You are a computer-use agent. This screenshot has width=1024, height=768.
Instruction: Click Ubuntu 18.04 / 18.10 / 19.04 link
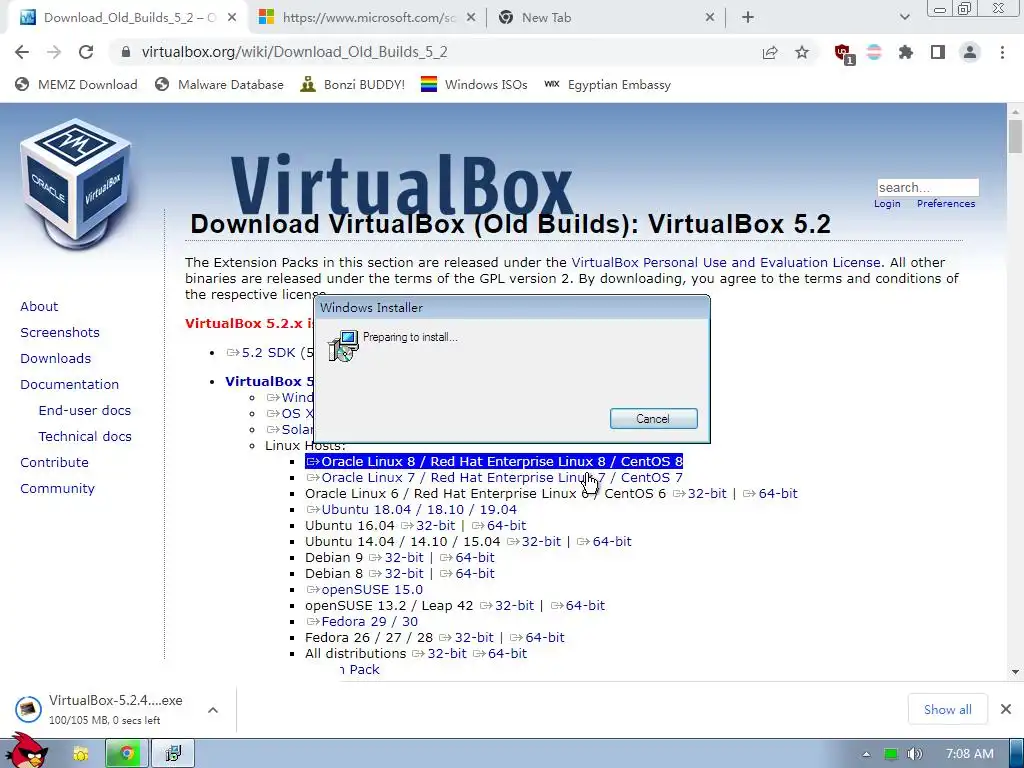click(x=411, y=509)
